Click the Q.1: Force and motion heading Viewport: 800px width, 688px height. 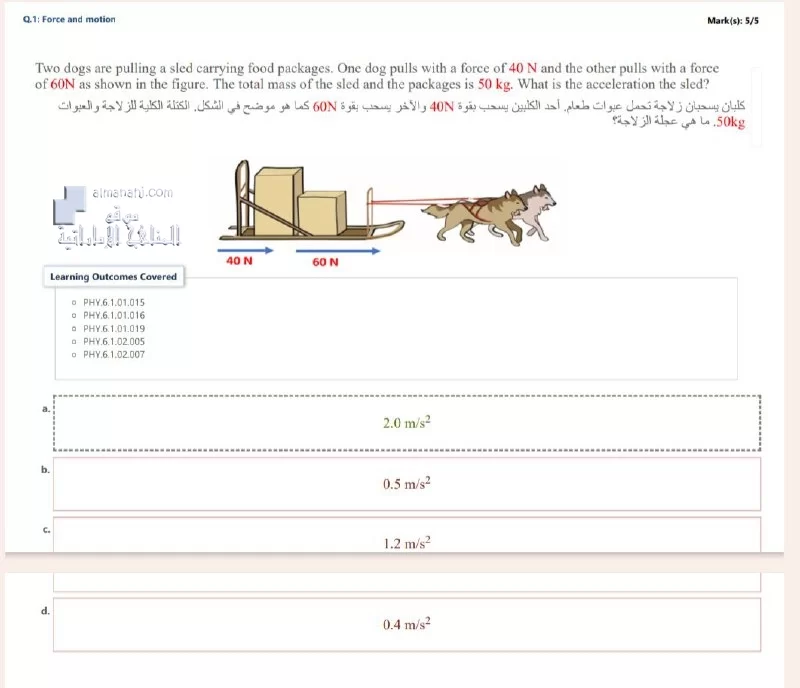point(69,19)
